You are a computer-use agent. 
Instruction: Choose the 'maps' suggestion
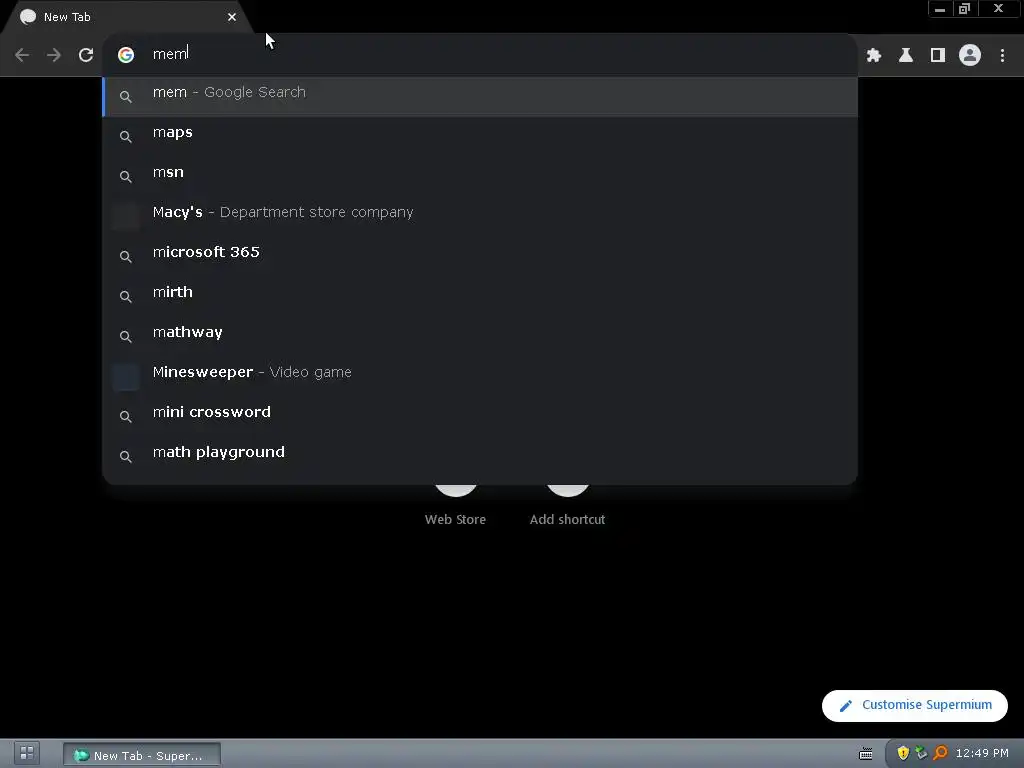pyautogui.click(x=480, y=136)
